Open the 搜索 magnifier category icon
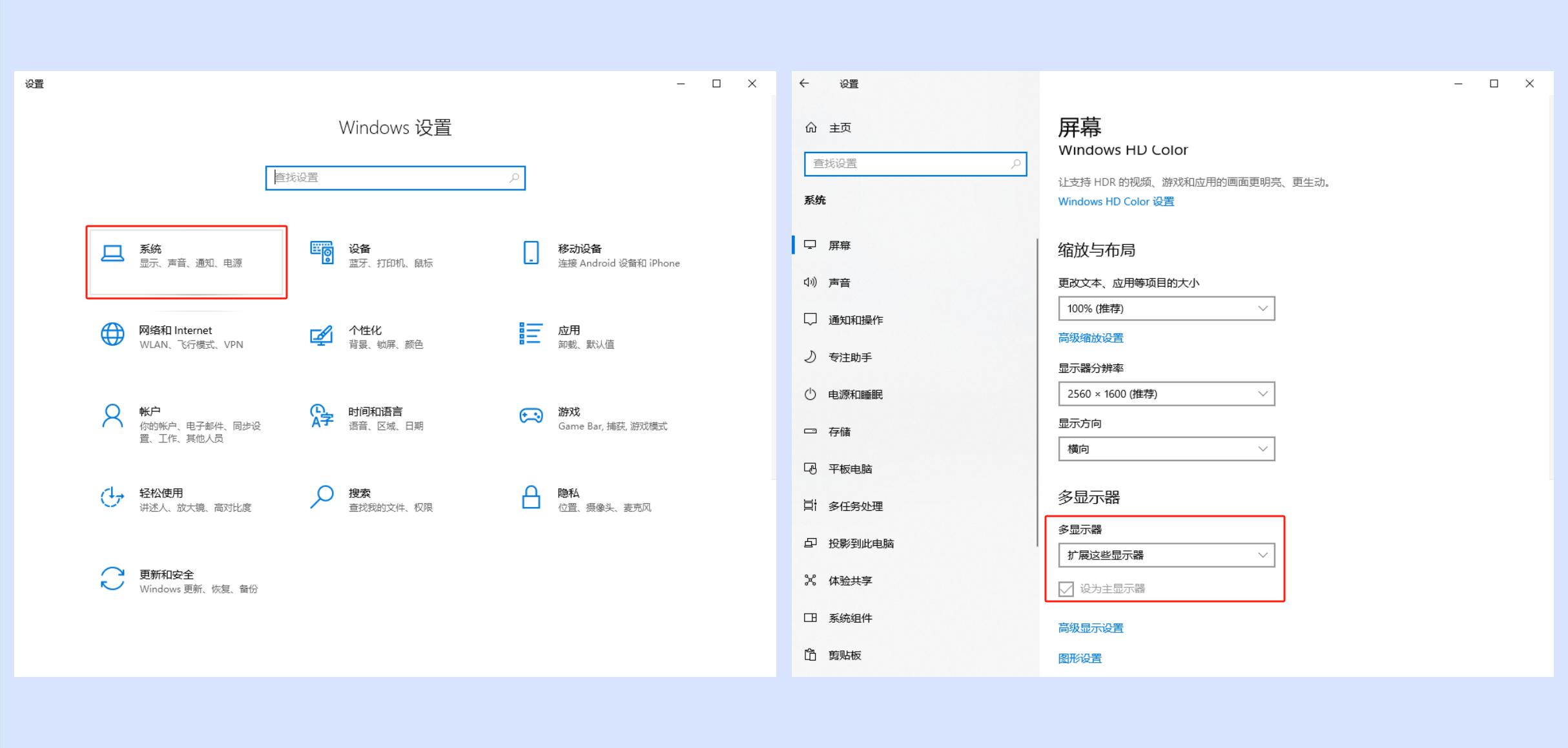Viewport: 1568px width, 748px height. (x=322, y=497)
